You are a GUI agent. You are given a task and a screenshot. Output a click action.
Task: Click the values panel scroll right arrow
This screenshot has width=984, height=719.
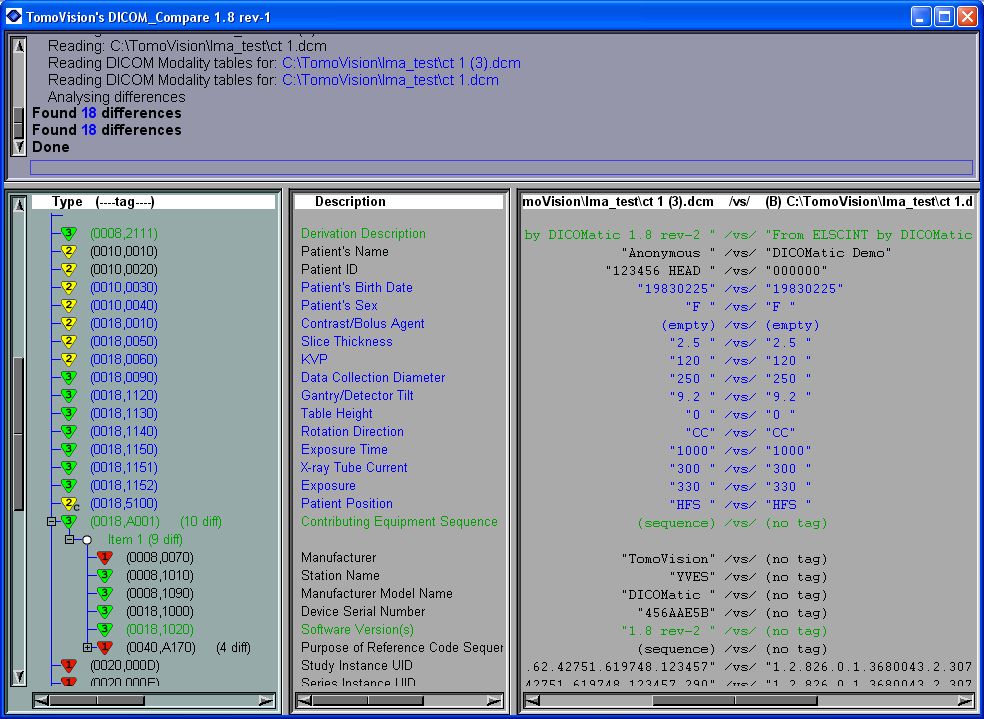(966, 701)
